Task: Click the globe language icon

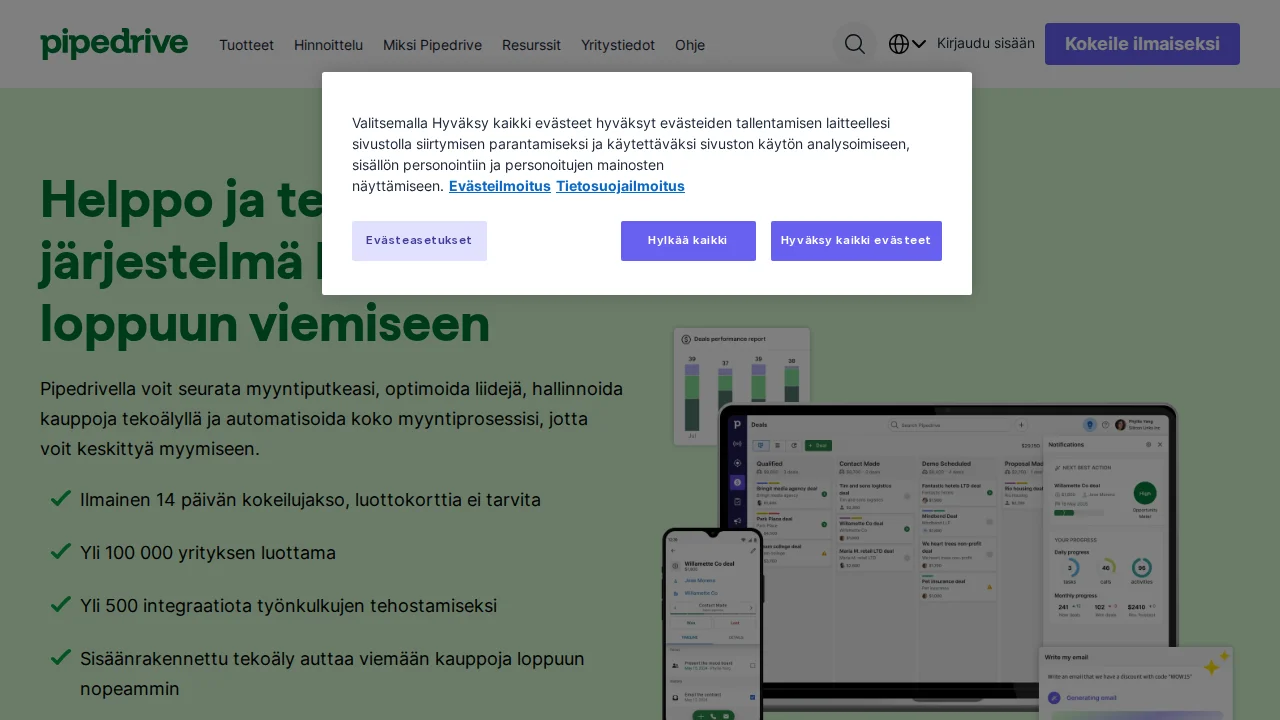Action: (899, 44)
